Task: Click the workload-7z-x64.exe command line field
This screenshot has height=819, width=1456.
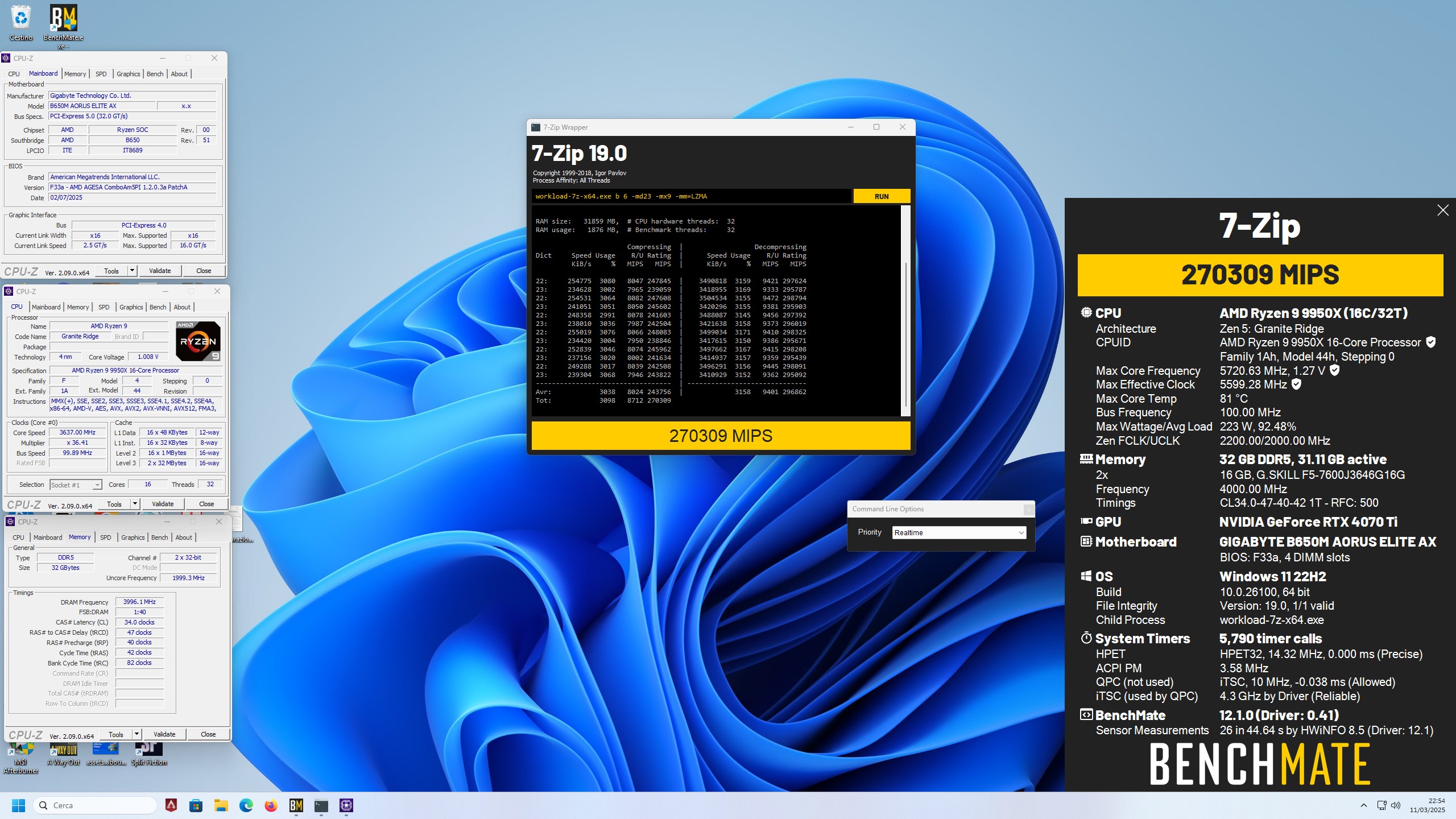Action: pyautogui.click(x=692, y=196)
